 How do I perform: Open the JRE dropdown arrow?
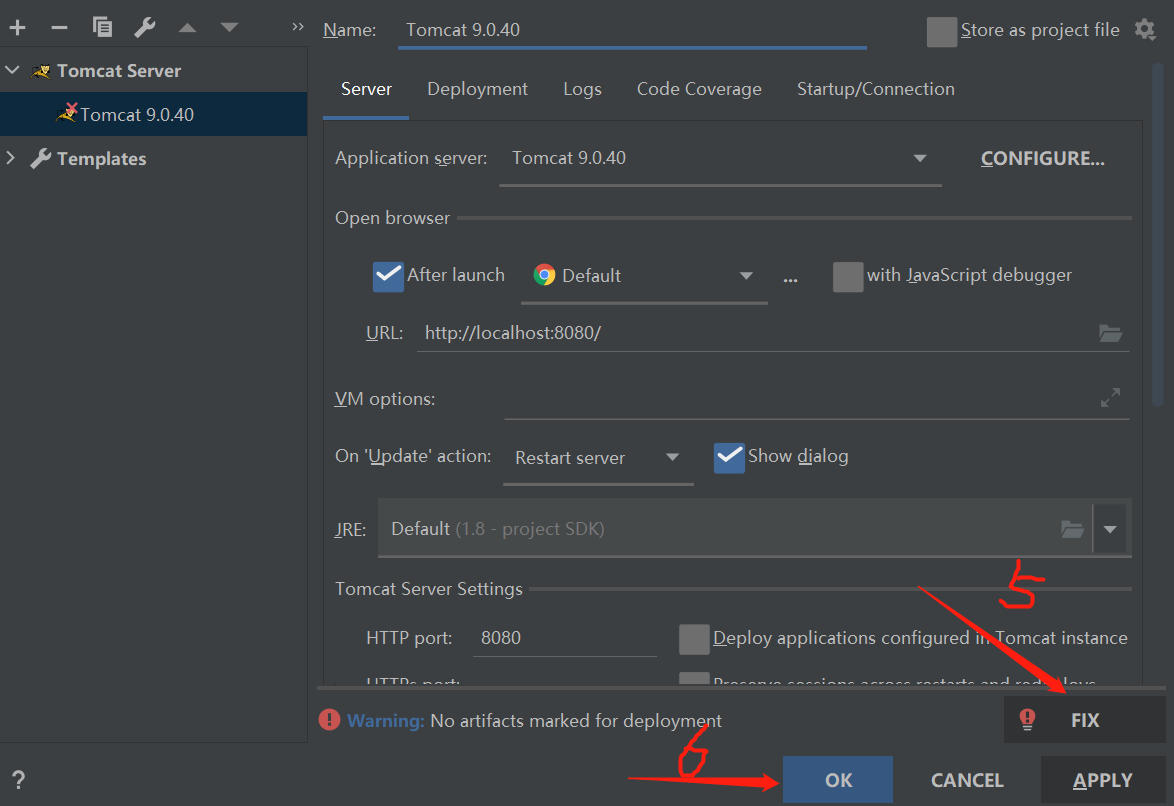1110,529
